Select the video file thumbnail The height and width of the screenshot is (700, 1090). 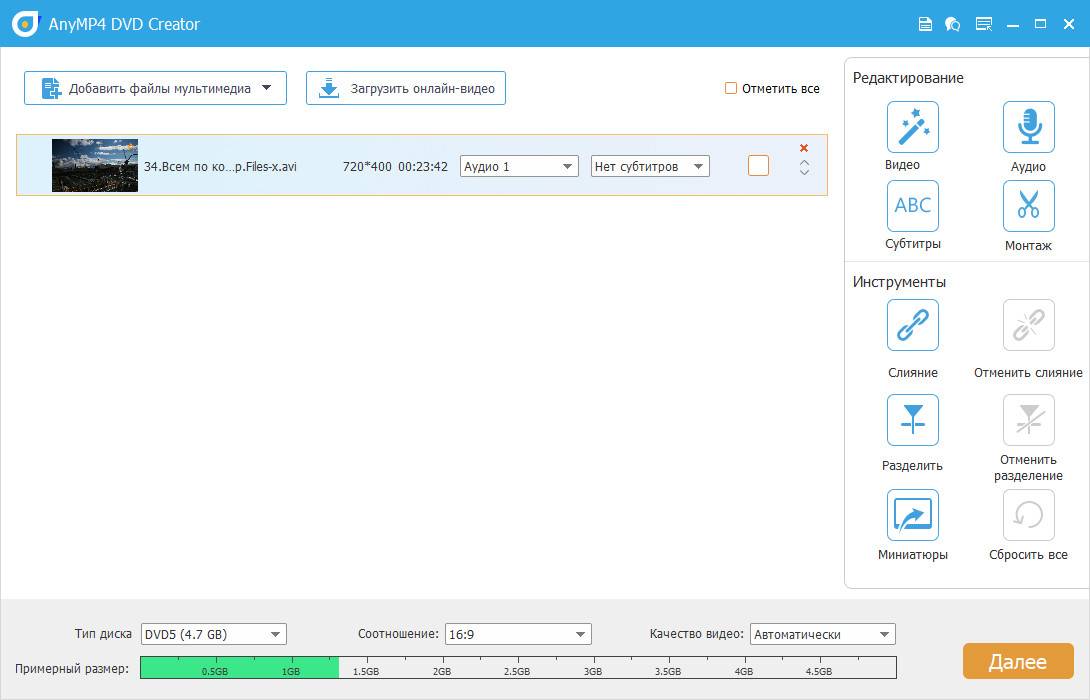(x=95, y=166)
